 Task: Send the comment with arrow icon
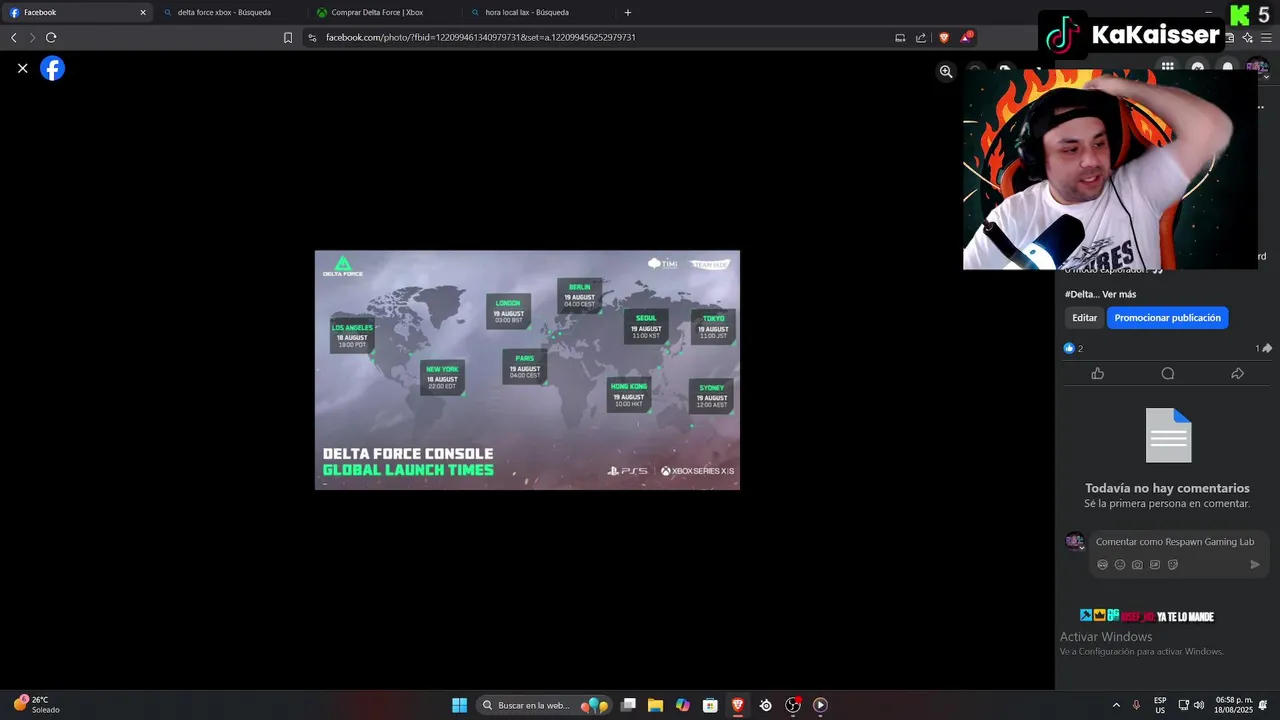tap(1255, 565)
